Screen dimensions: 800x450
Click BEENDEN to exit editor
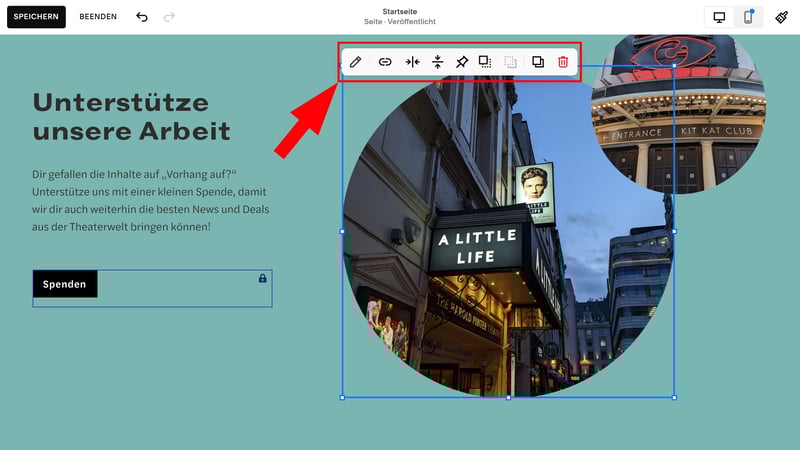coord(98,17)
